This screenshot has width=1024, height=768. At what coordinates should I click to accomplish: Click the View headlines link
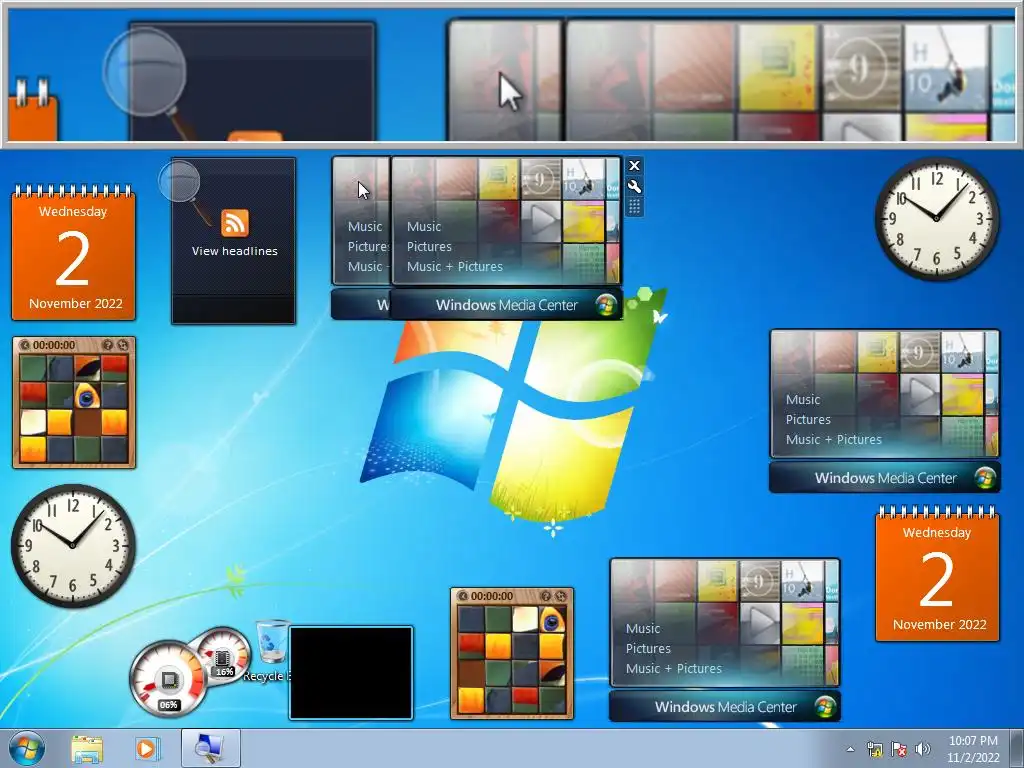pos(234,251)
